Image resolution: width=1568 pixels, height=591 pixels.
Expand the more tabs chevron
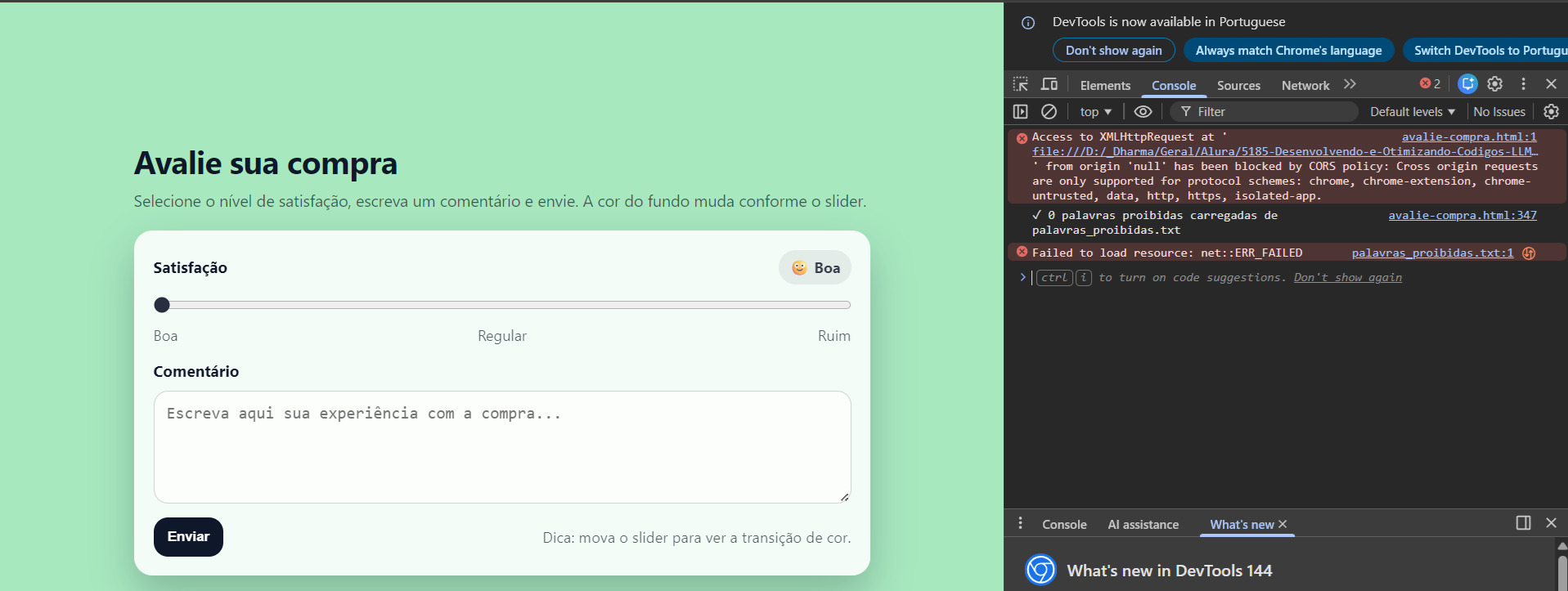click(x=1350, y=84)
